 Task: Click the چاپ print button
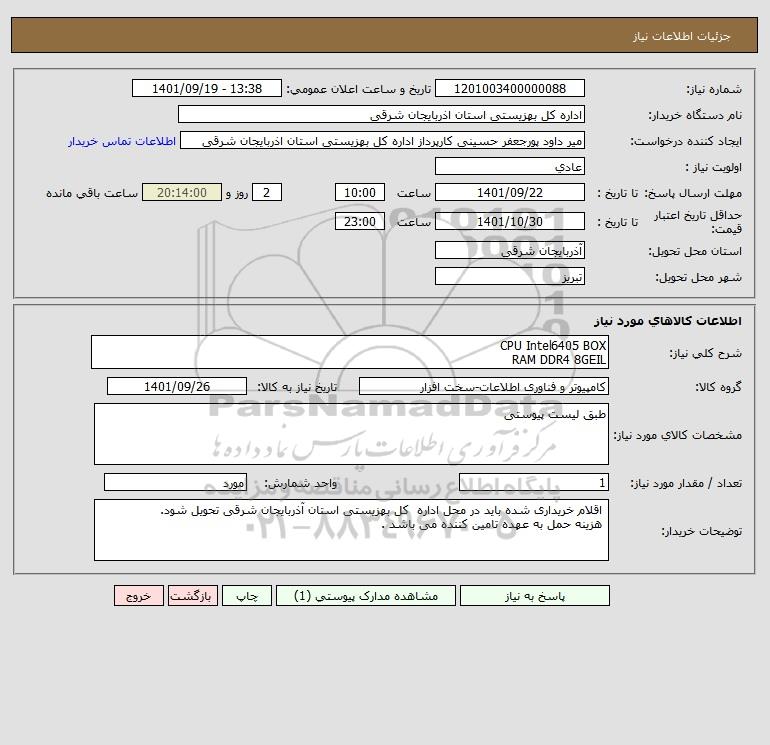(x=247, y=596)
